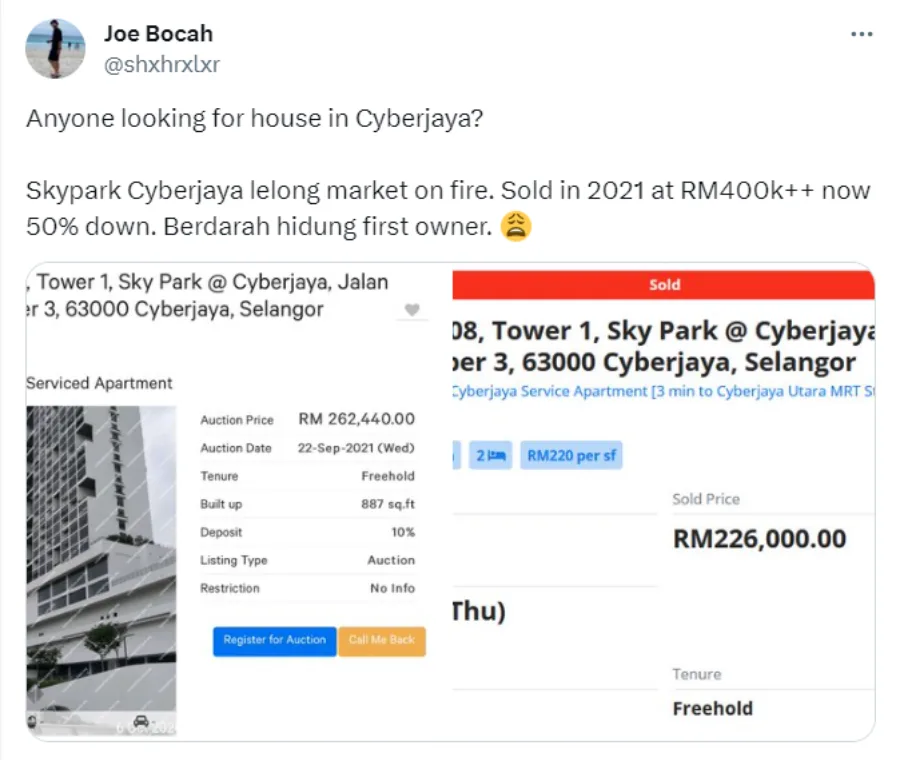
Task: Click the Serviced Apartment label
Action: point(99,383)
